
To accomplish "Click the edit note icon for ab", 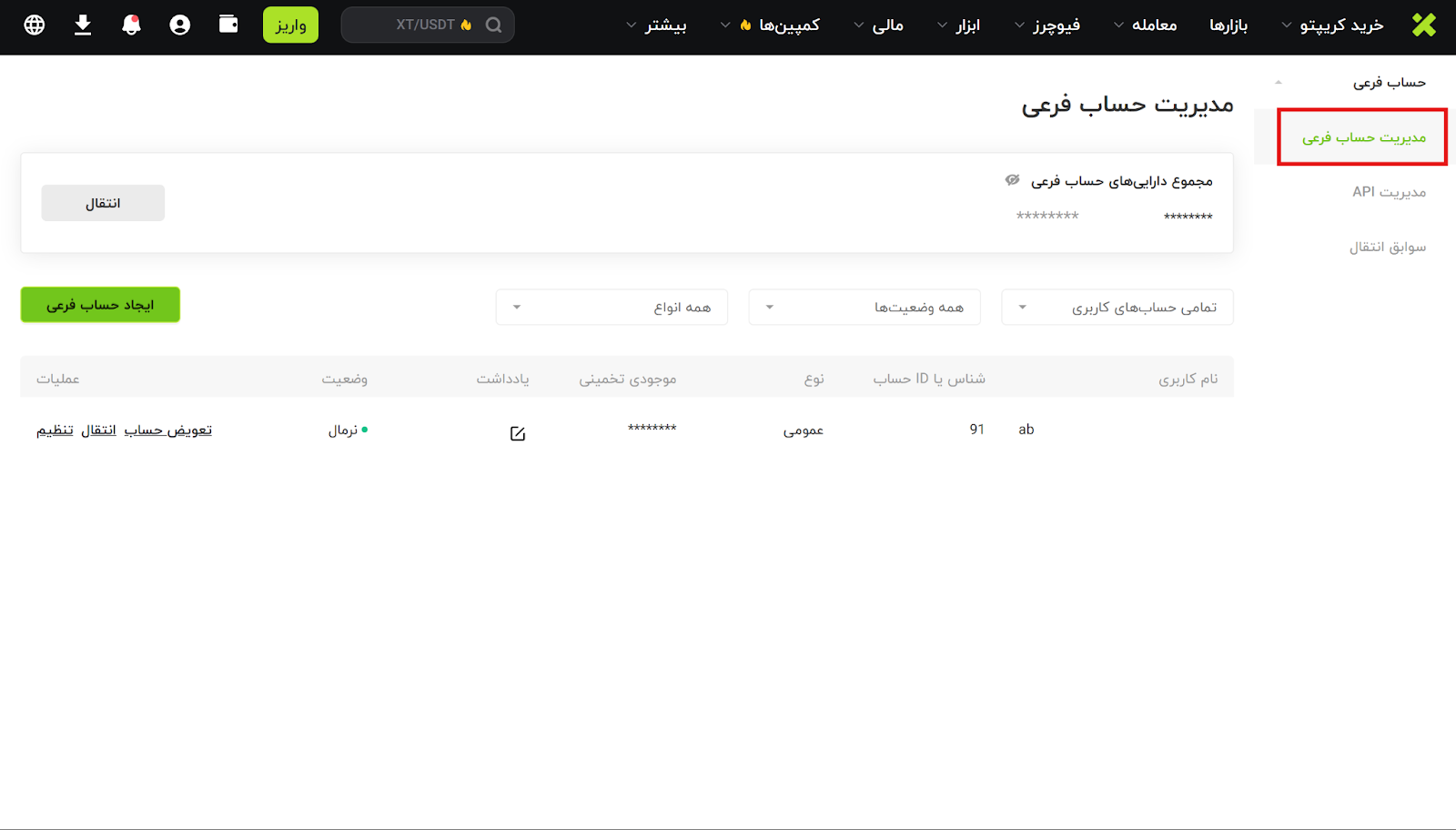I will pyautogui.click(x=518, y=433).
